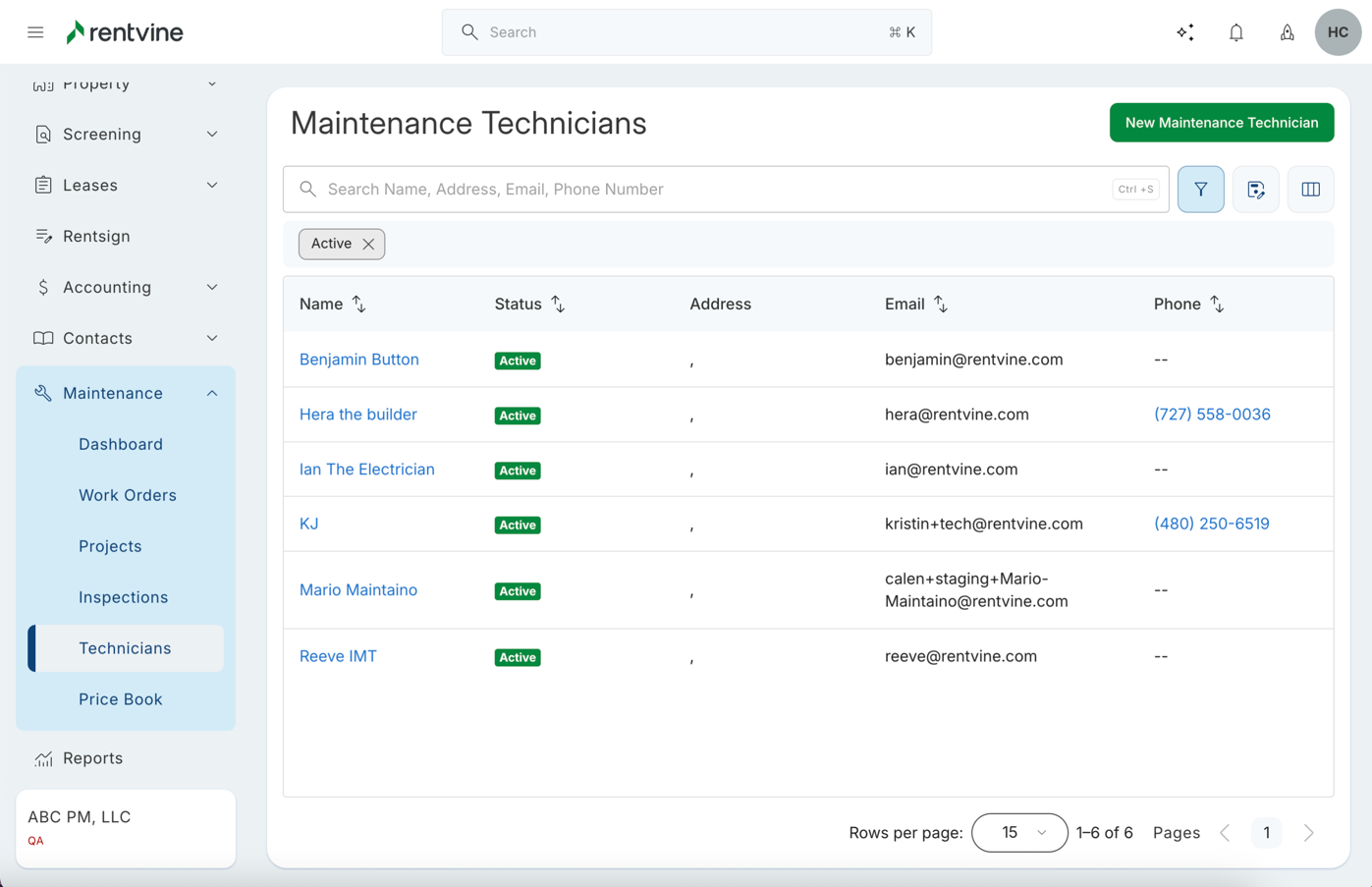Screen dimensions: 1372x887
Task: Click New Maintenance Technician button
Action: [1221, 123]
